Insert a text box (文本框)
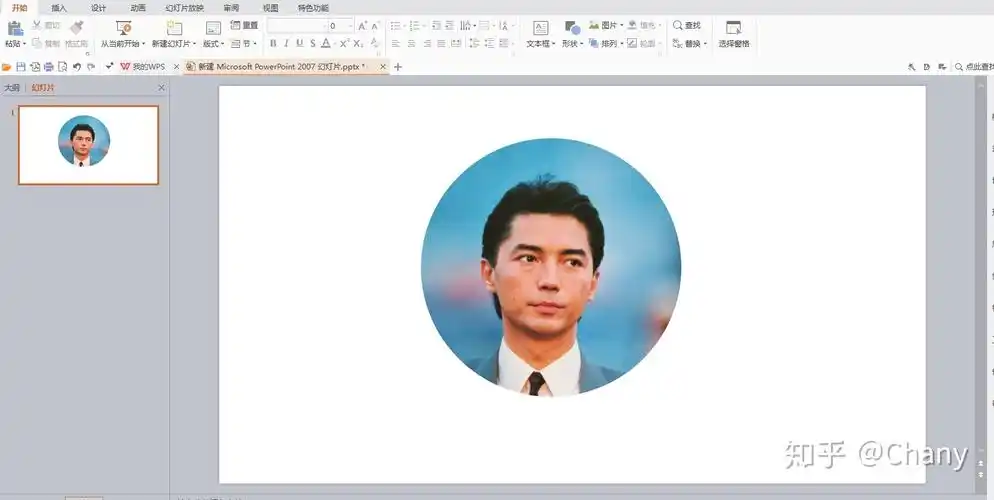Screen dimensions: 994x500 tap(540, 28)
